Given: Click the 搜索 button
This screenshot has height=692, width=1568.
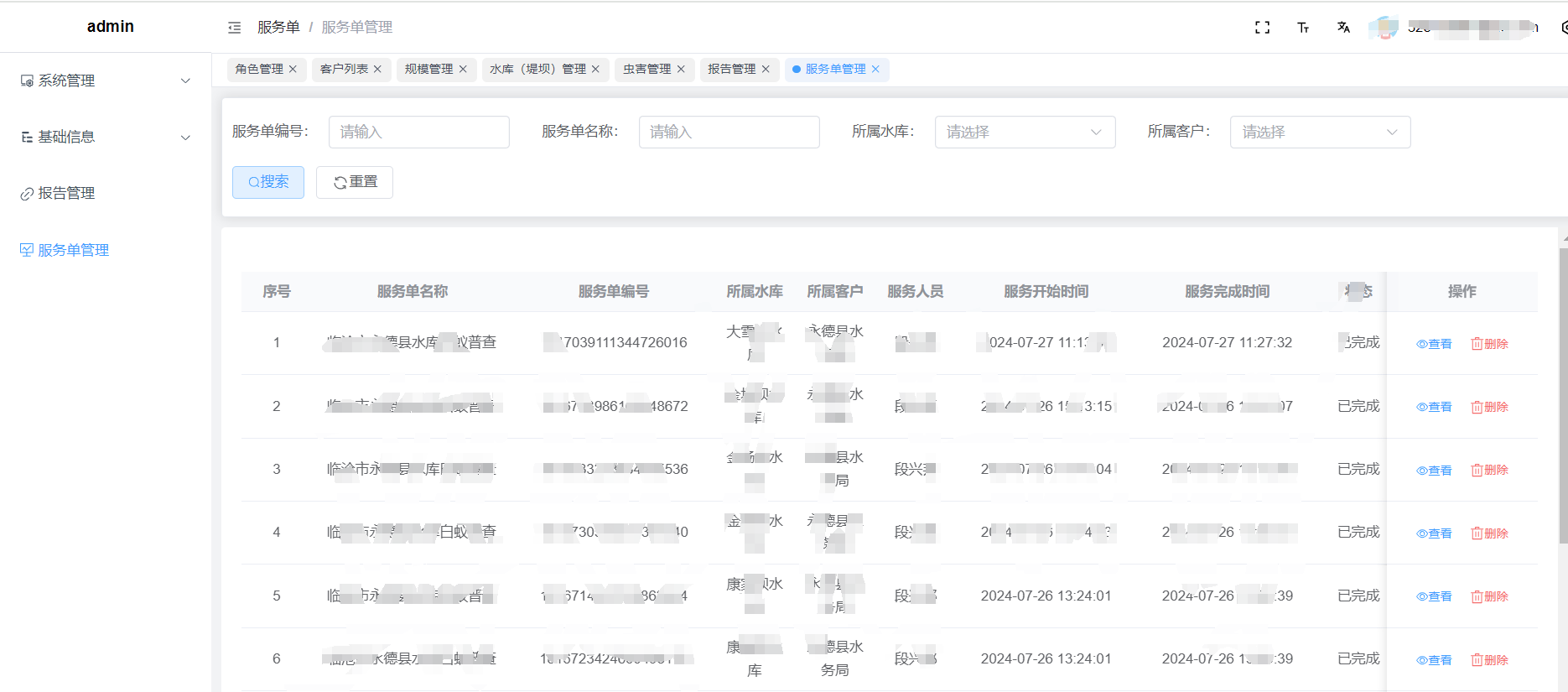Looking at the screenshot, I should click(268, 182).
